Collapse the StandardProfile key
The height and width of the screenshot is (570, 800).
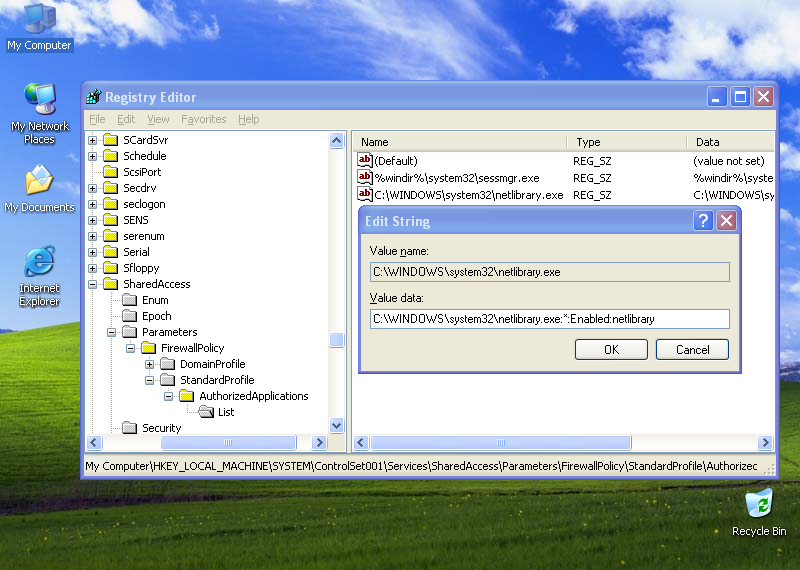click(149, 380)
